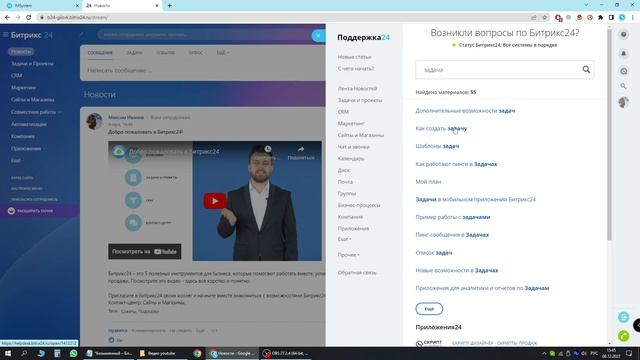Expand the 'Ещё' dropdown in the post composer tabs
The width and height of the screenshot is (640, 360).
click(x=222, y=53)
